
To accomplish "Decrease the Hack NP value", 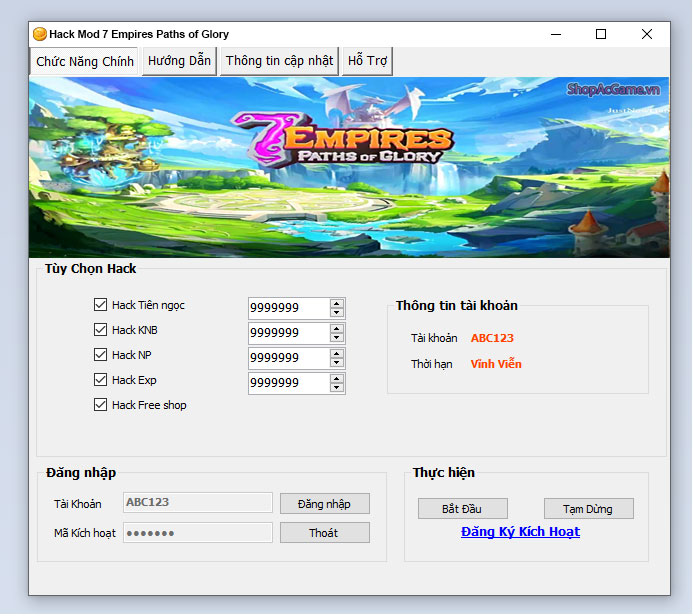I will pyautogui.click(x=337, y=362).
